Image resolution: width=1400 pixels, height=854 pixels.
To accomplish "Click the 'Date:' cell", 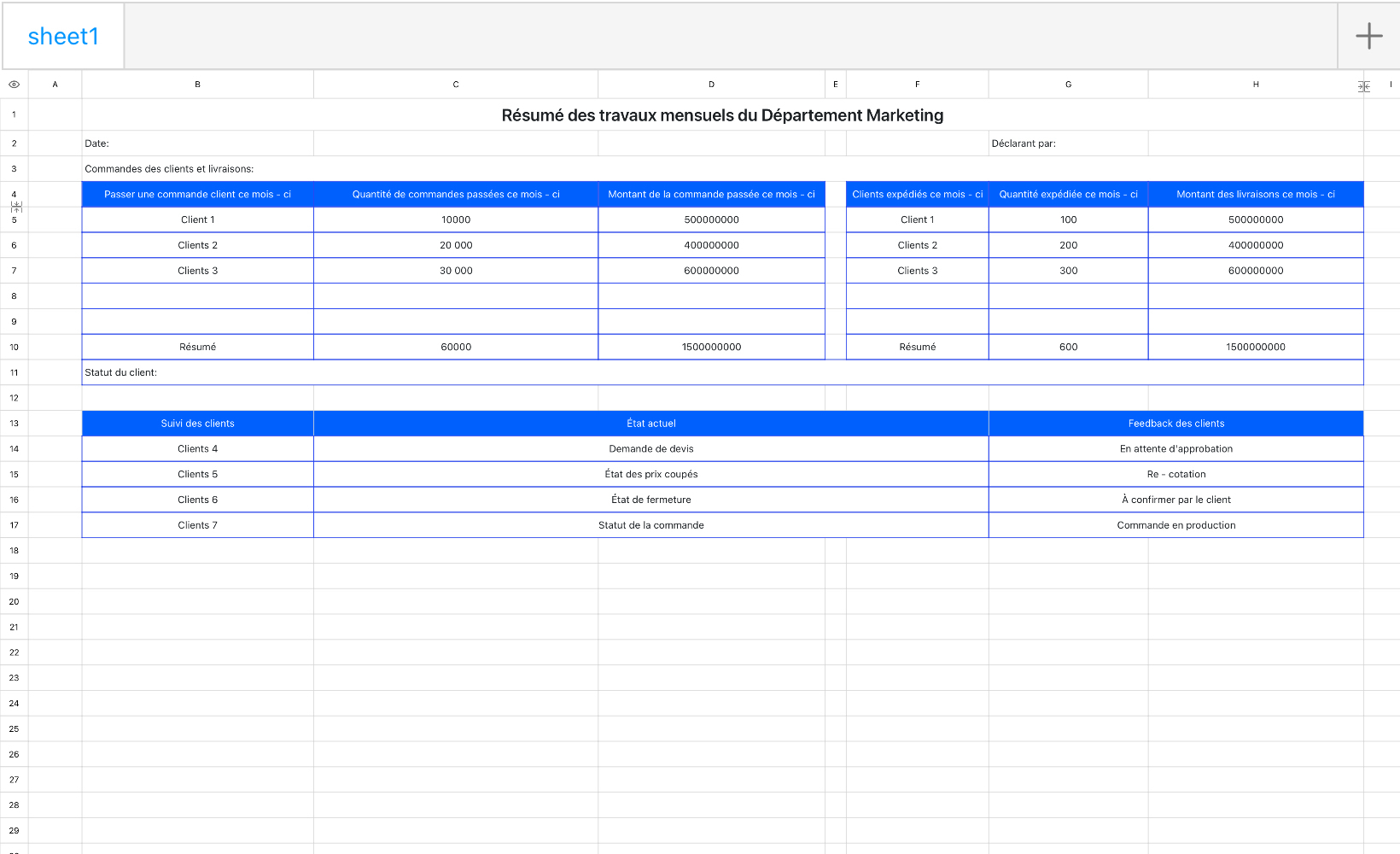I will click(x=197, y=143).
